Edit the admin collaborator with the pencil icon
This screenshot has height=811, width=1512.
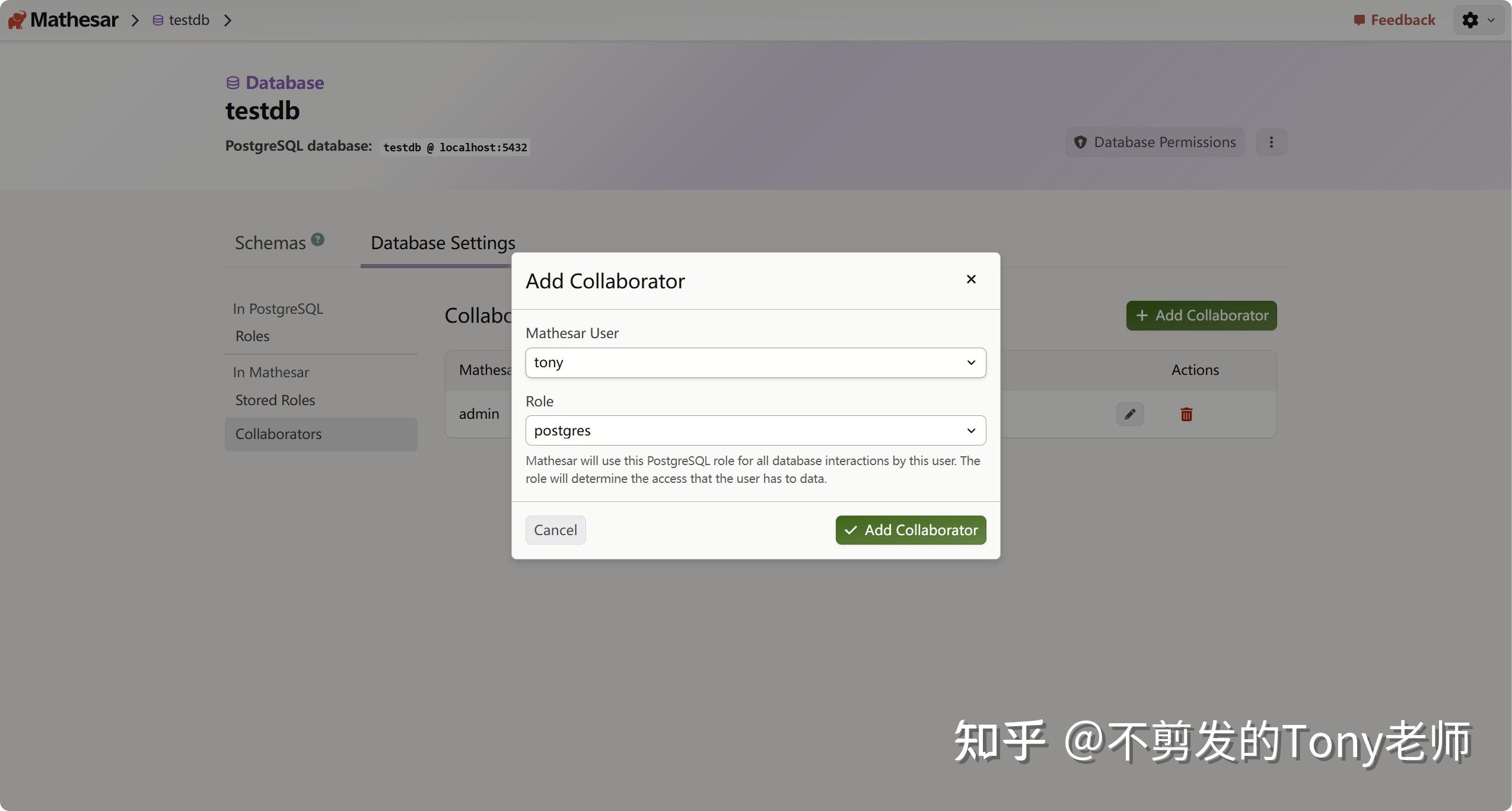pos(1129,414)
